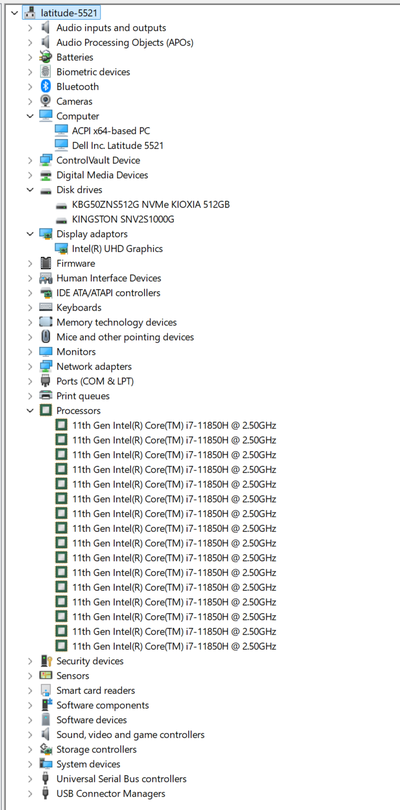
Task: Click the Security devices key icon
Action: click(x=46, y=661)
